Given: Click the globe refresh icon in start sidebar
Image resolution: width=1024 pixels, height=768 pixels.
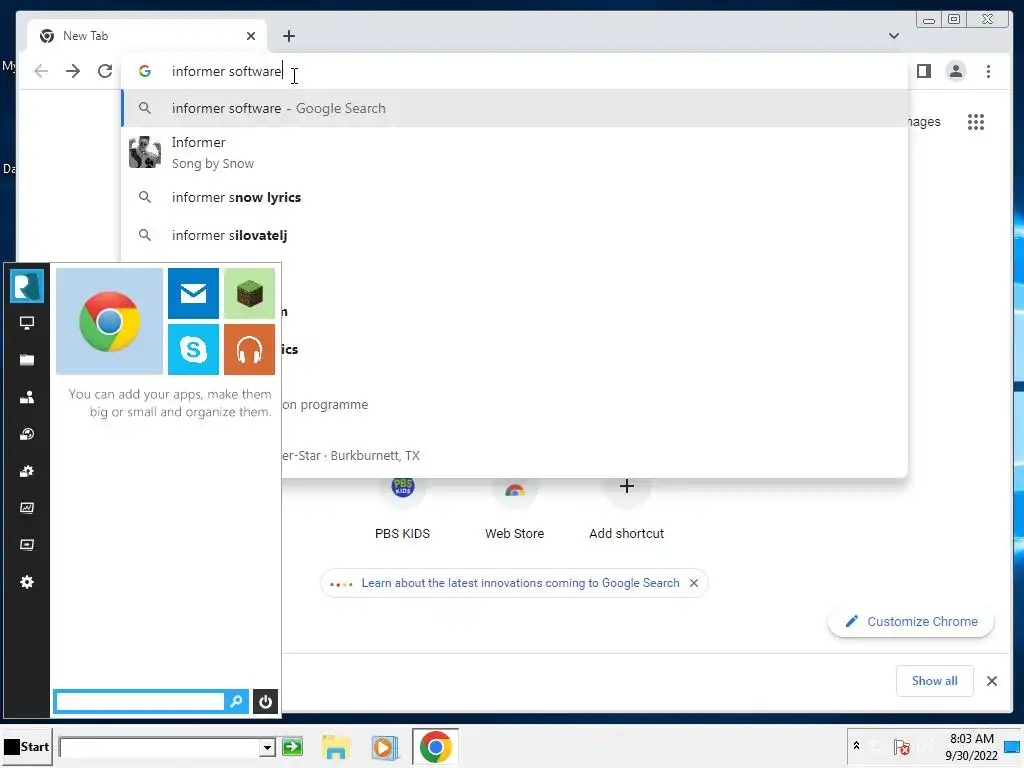Looking at the screenshot, I should click(x=27, y=434).
